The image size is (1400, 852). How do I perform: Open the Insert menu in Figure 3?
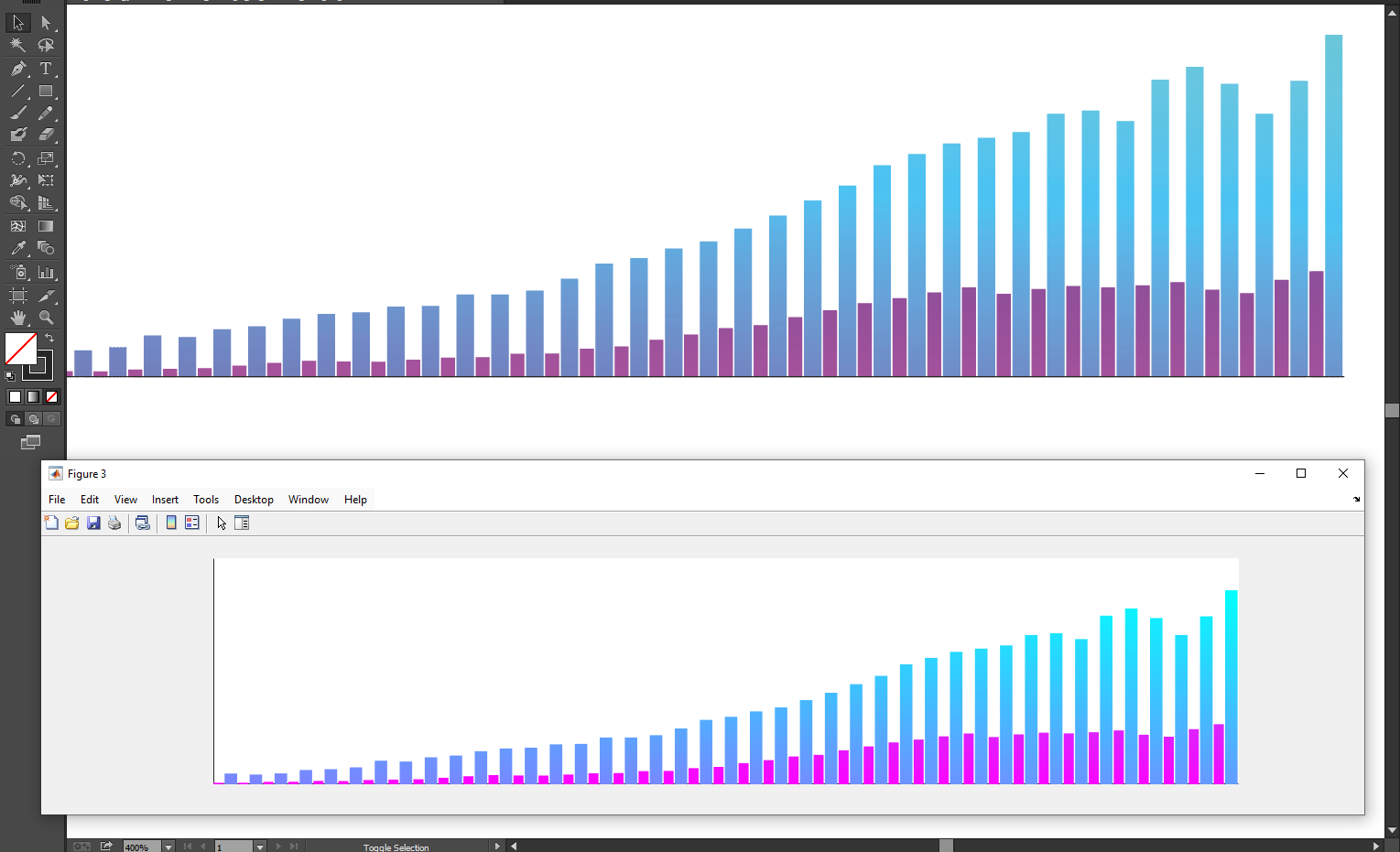click(x=165, y=500)
